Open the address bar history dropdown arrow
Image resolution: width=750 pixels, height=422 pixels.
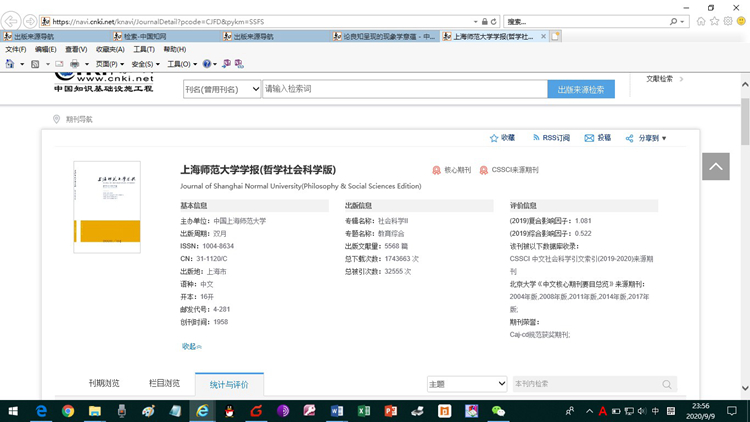coord(475,22)
